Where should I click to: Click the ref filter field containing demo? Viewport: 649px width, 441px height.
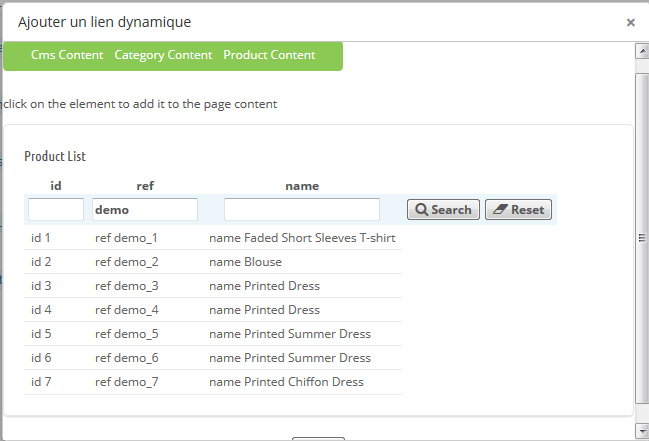click(144, 210)
